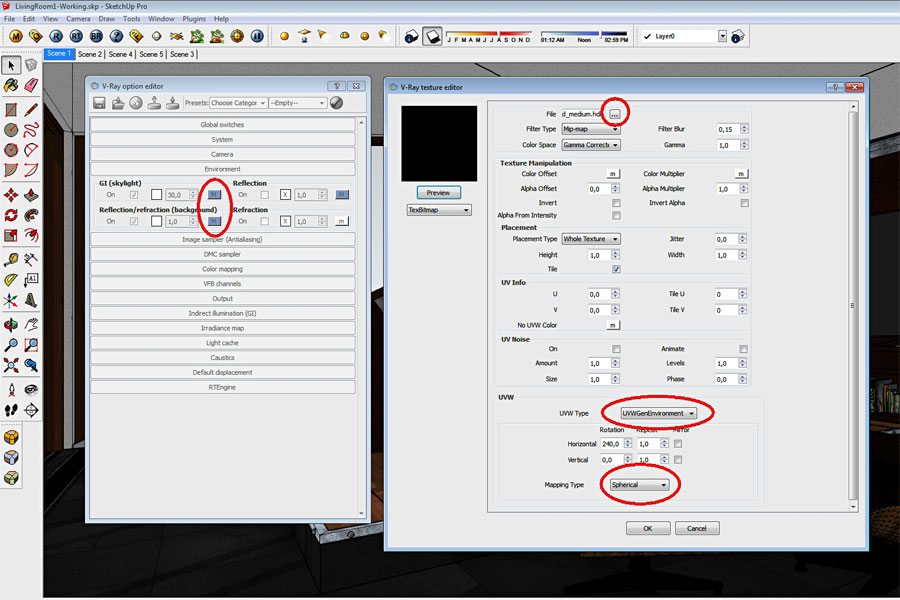The image size is (900, 600).
Task: Activate the Walk footprints tool
Action: pyautogui.click(x=11, y=410)
